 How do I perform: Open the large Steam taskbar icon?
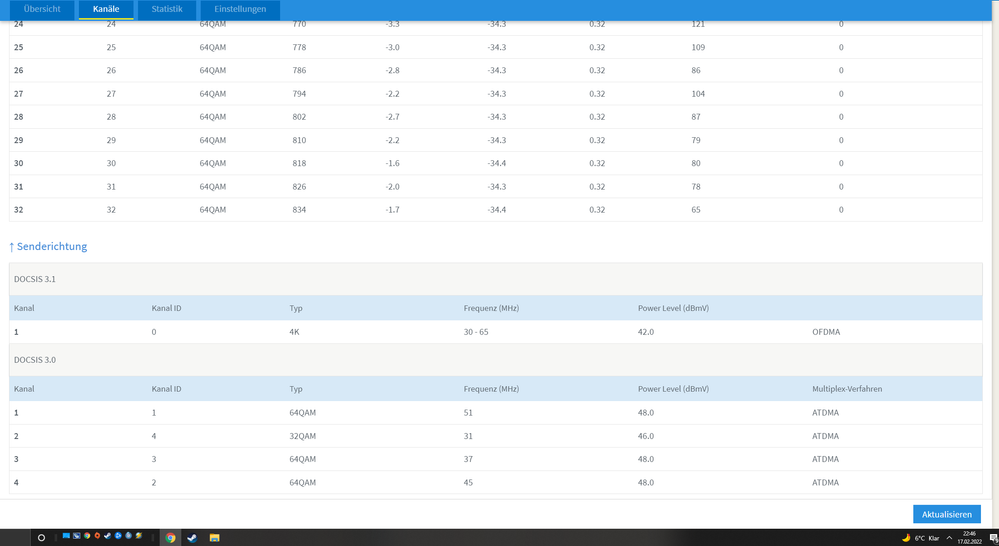point(192,538)
